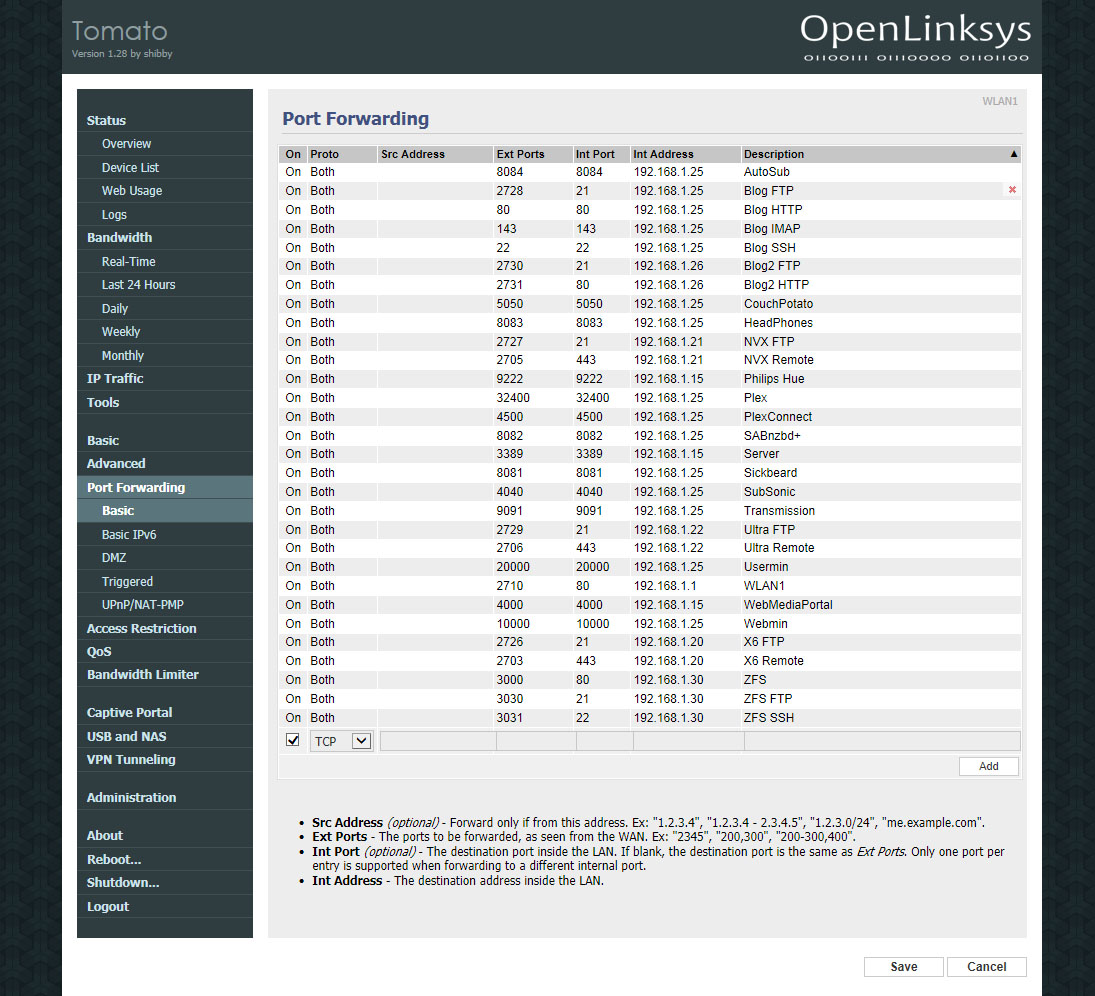Click the OpenLinksys logo

[915, 37]
